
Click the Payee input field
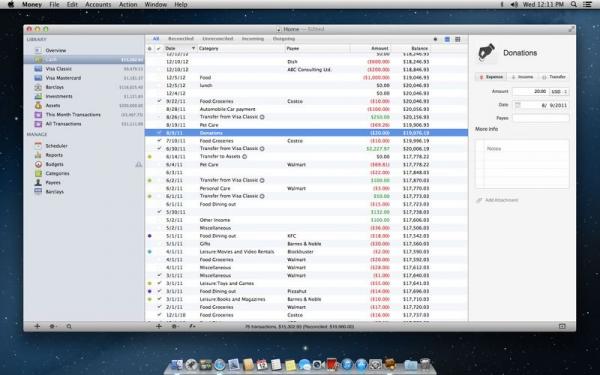point(540,118)
